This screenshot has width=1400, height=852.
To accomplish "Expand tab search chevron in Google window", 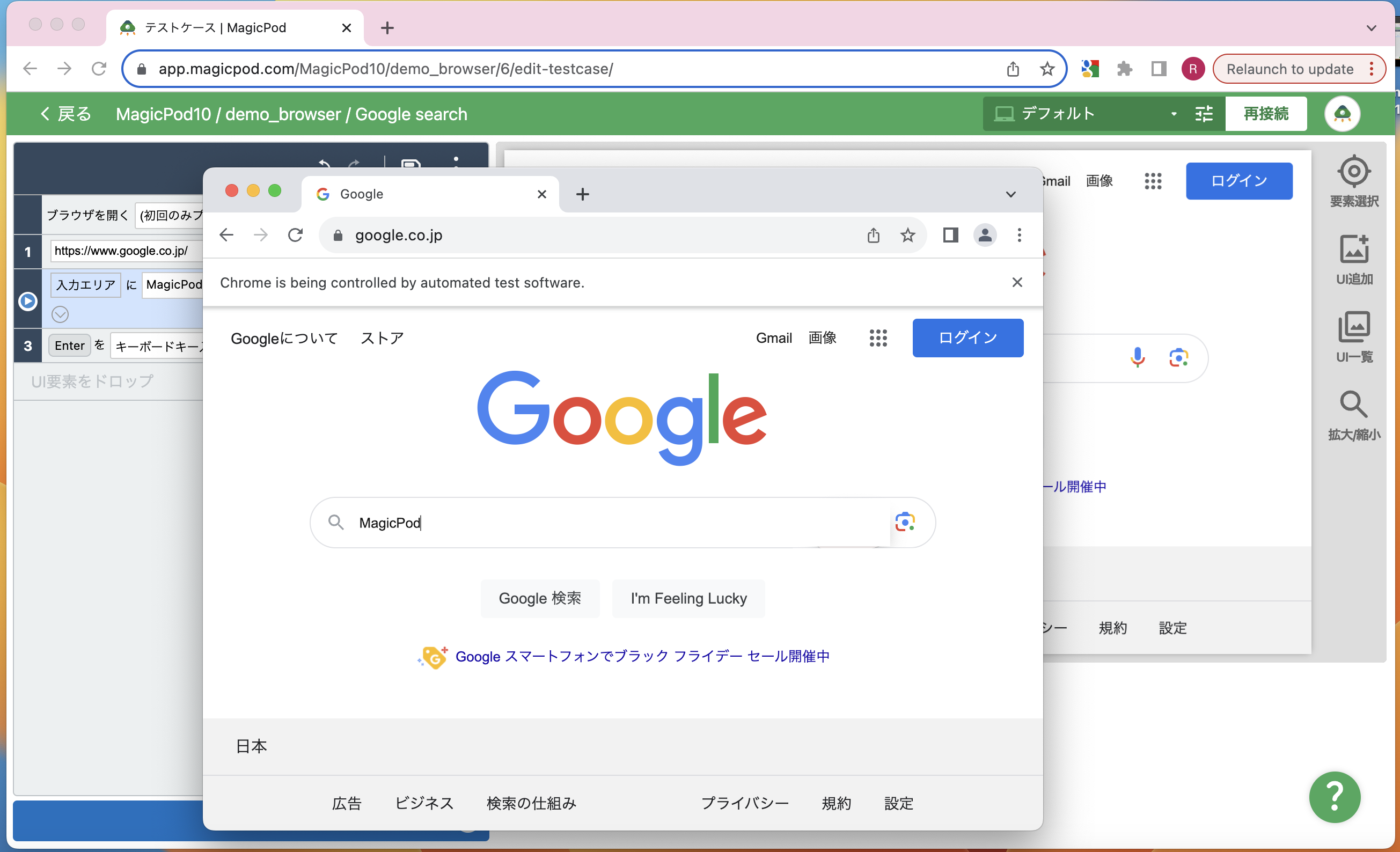I will coord(1010,194).
